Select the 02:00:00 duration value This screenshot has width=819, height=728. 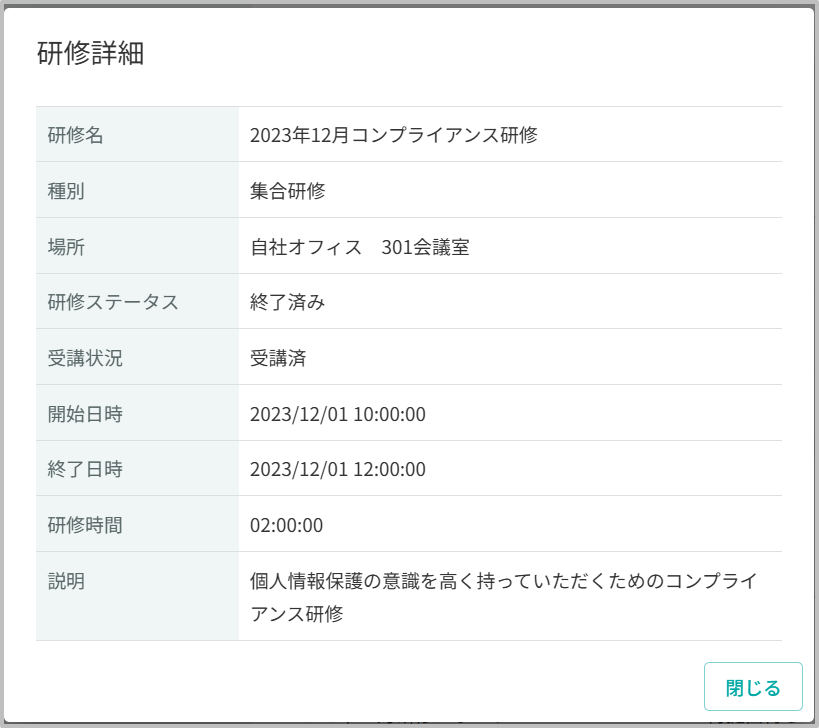(286, 525)
